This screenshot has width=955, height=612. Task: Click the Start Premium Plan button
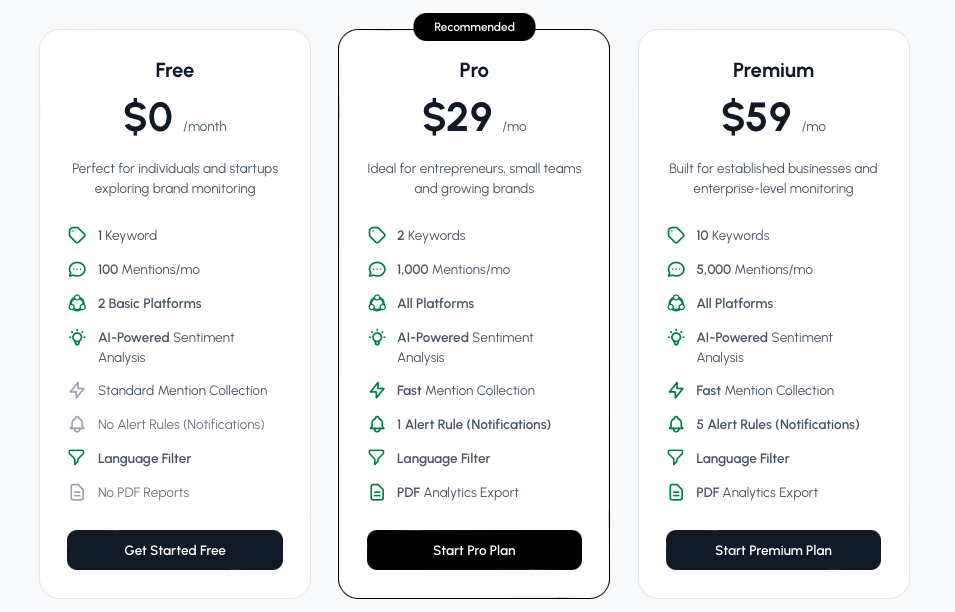point(773,550)
